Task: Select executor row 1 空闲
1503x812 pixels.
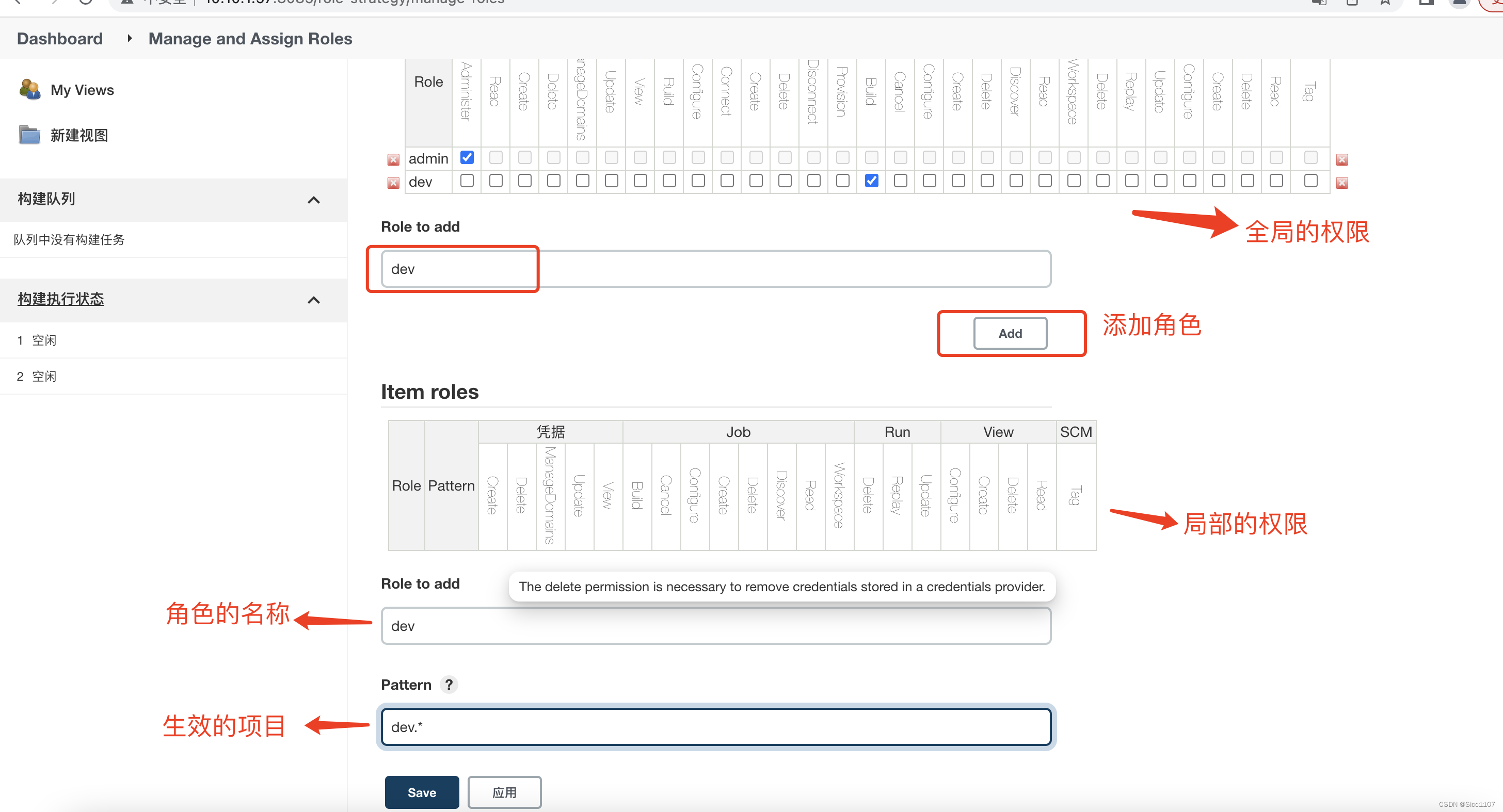Action: [x=173, y=340]
